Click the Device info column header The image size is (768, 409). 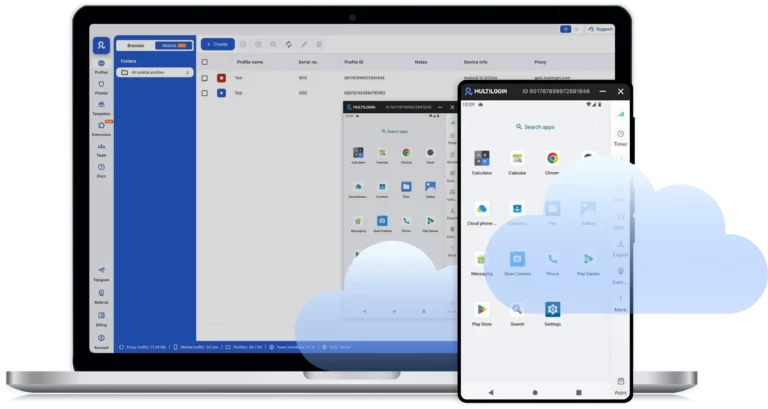[x=476, y=62]
